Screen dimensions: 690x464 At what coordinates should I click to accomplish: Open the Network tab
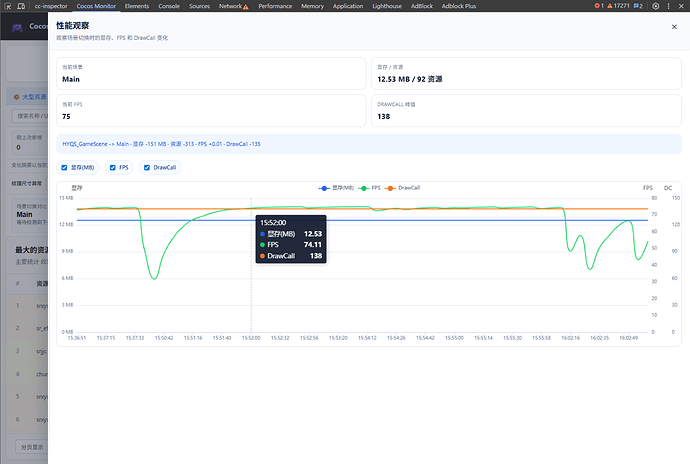(x=233, y=6)
